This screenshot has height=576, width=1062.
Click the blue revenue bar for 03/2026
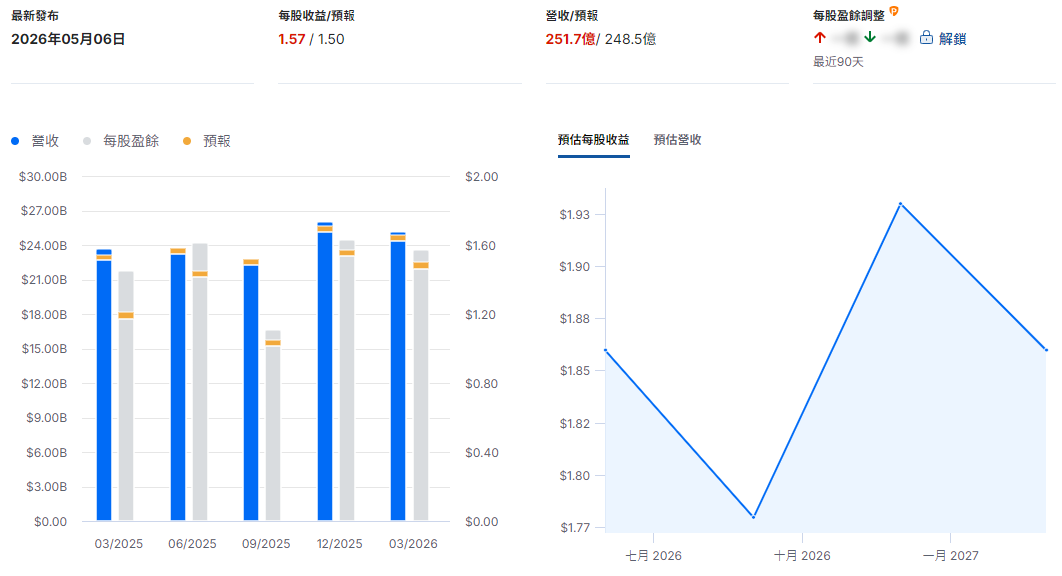click(398, 376)
